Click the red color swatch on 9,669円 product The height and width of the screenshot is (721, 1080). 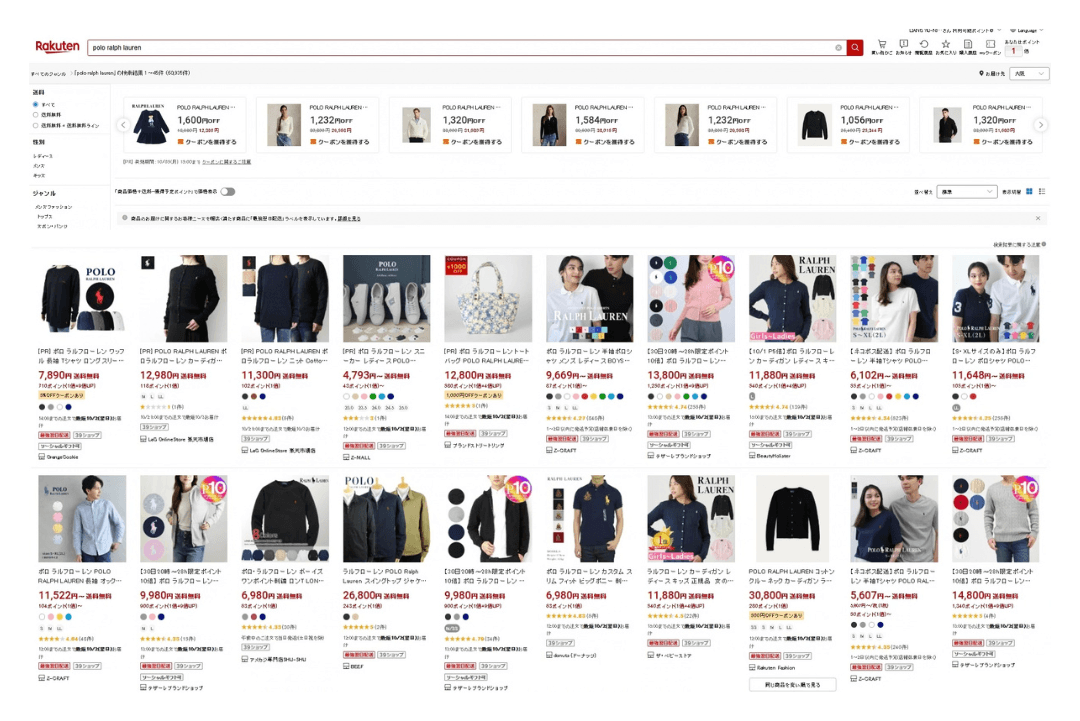click(585, 397)
